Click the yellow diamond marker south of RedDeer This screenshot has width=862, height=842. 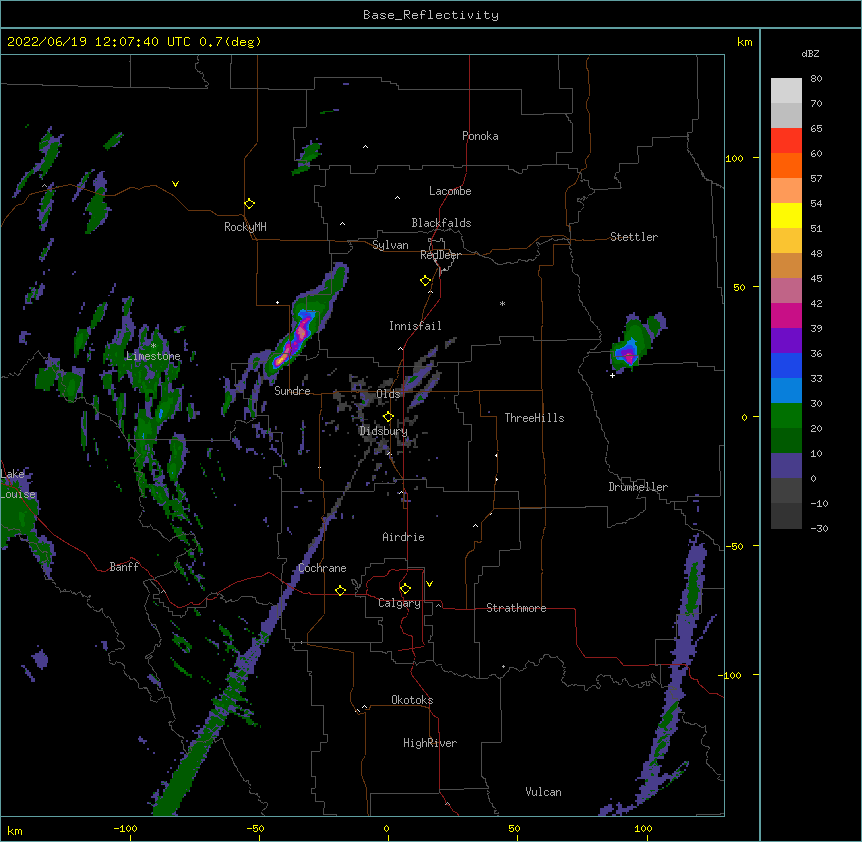[425, 281]
